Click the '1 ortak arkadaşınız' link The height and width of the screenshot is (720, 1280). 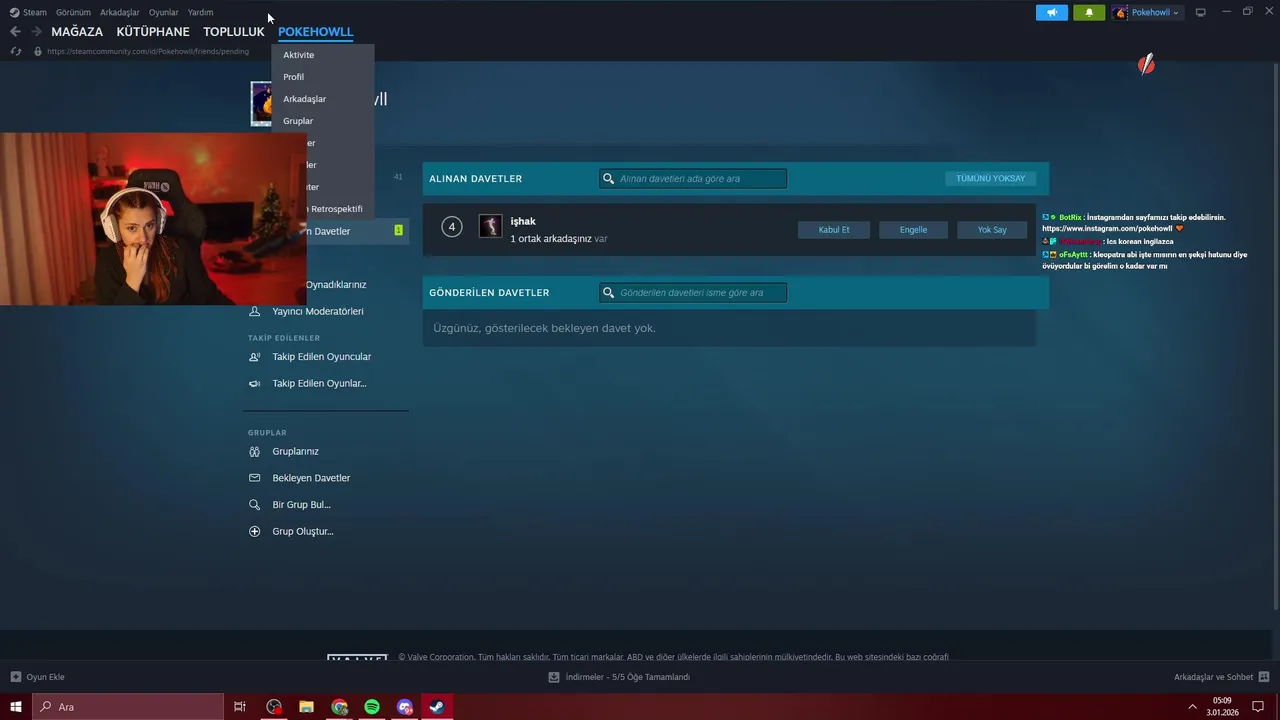[x=551, y=239]
